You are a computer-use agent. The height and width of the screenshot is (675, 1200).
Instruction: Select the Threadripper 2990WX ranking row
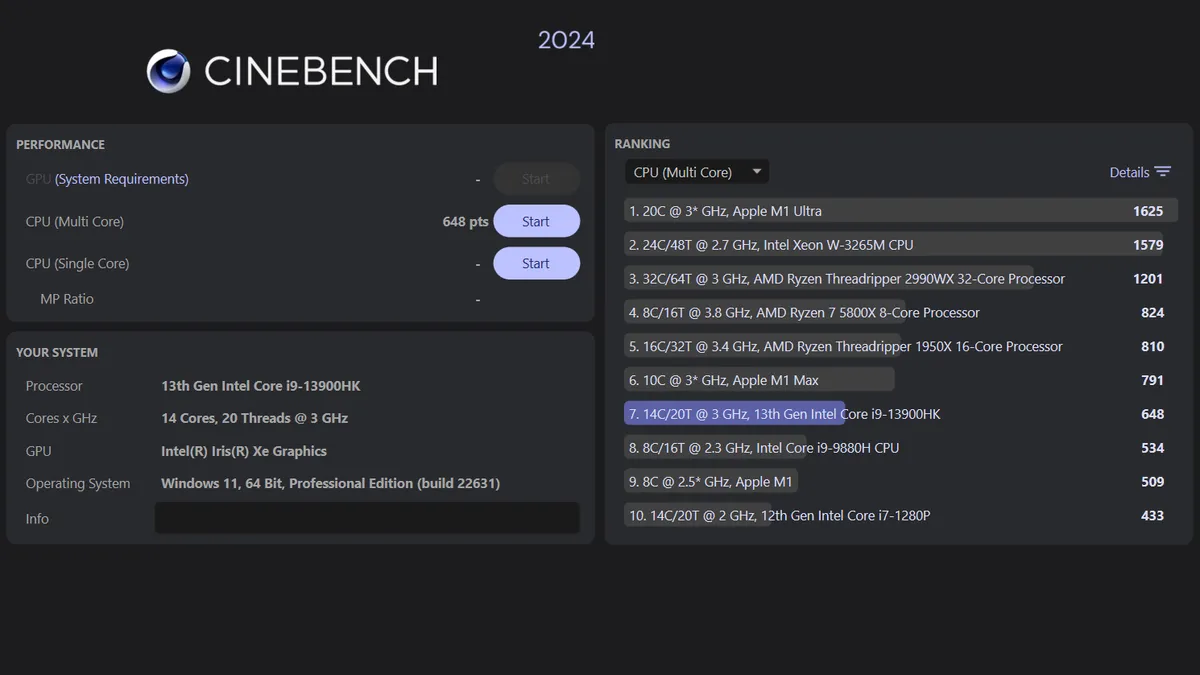click(846, 279)
